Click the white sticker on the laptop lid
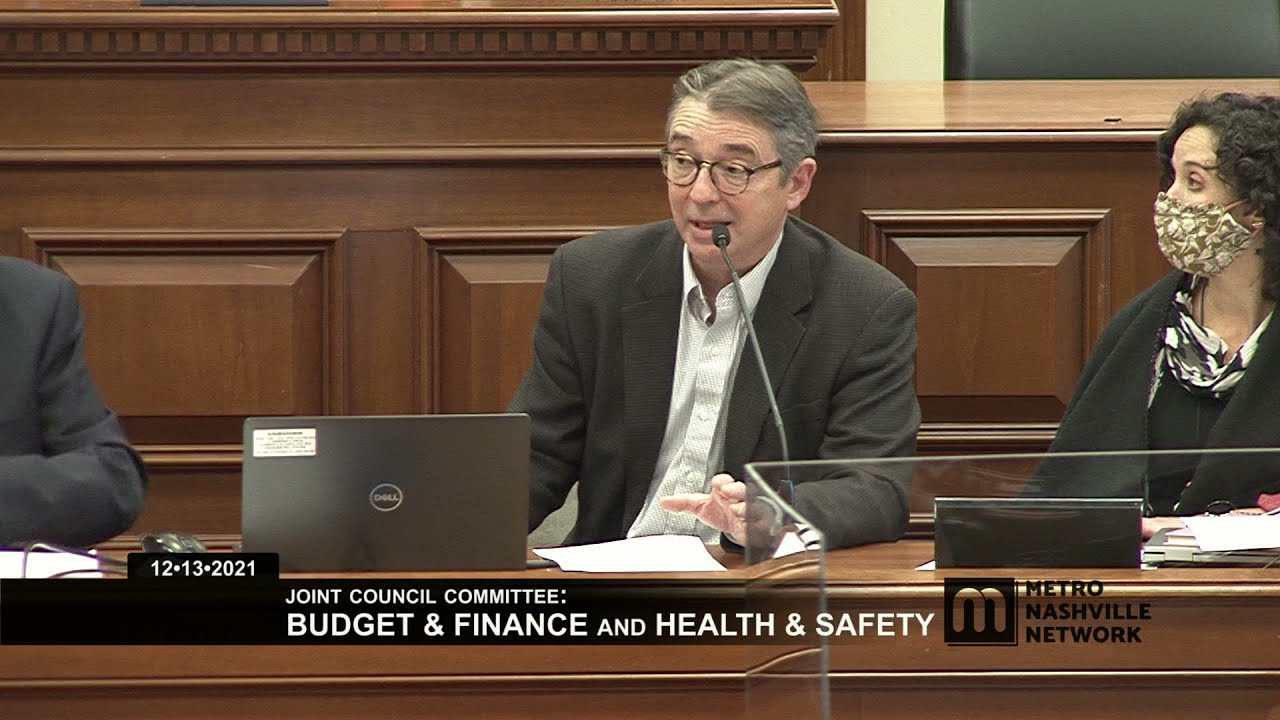This screenshot has height=720, width=1280. pyautogui.click(x=284, y=442)
